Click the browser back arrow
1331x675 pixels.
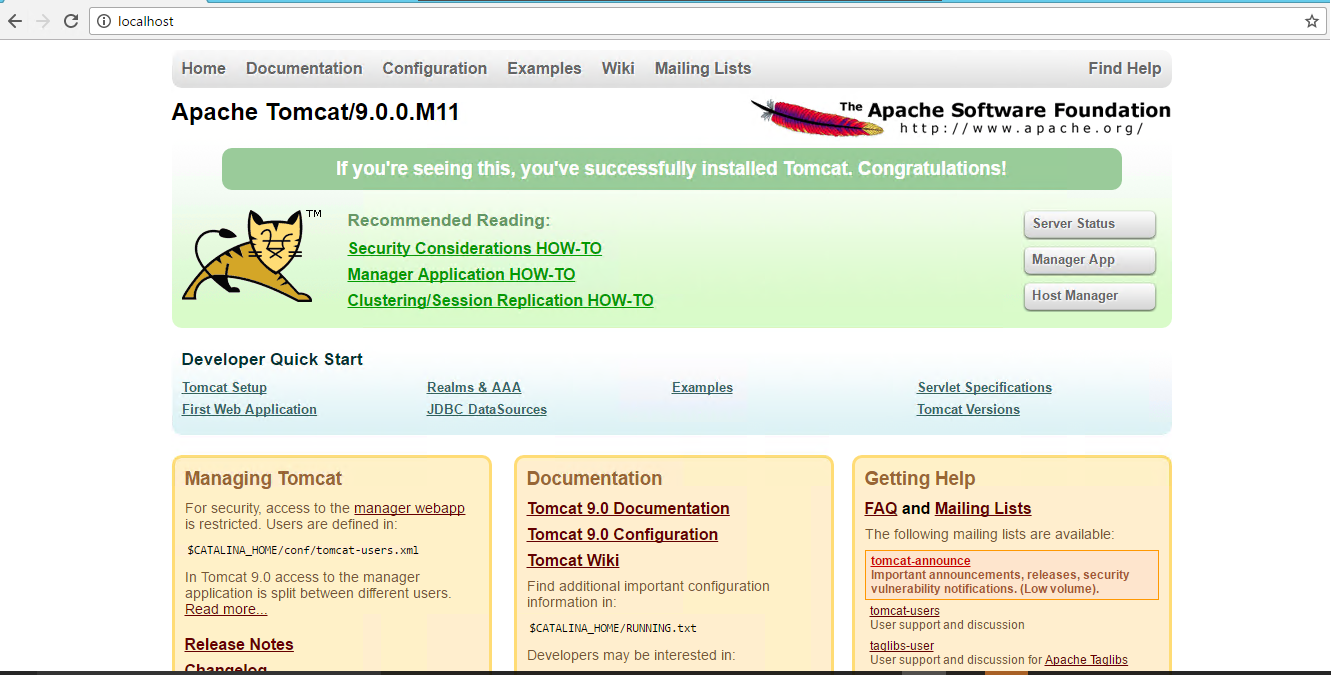point(15,21)
